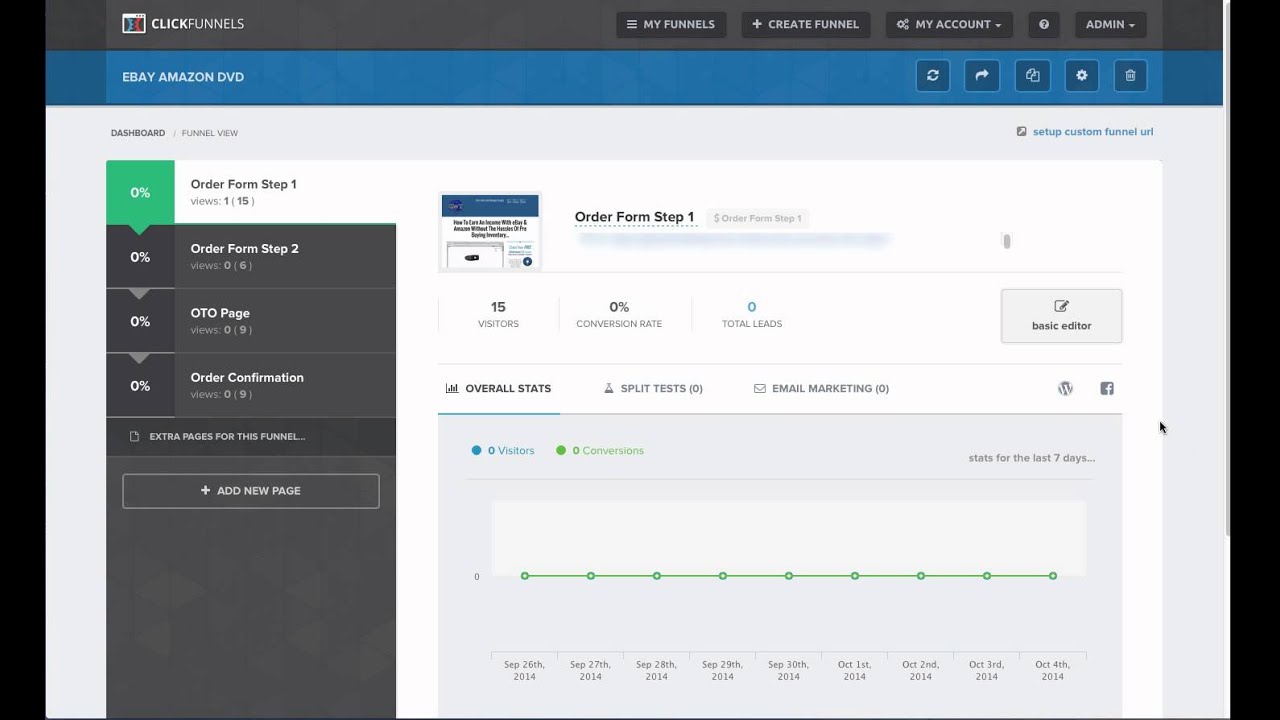Click the page scrollbar on right edge
The height and width of the screenshot is (720, 1280).
point(1228,270)
